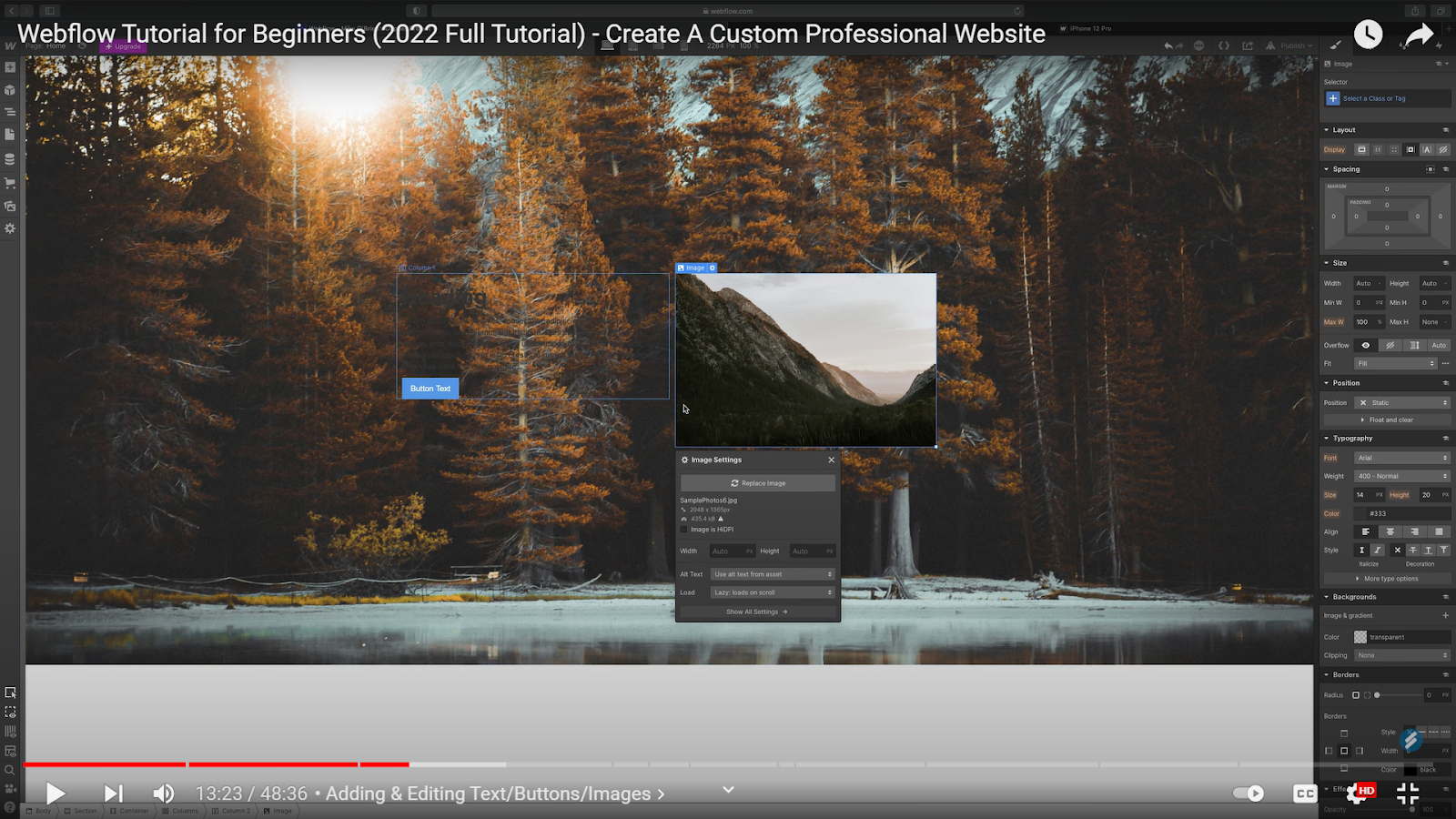Open the Load lazy dropdown
The height and width of the screenshot is (819, 1456).
click(773, 592)
